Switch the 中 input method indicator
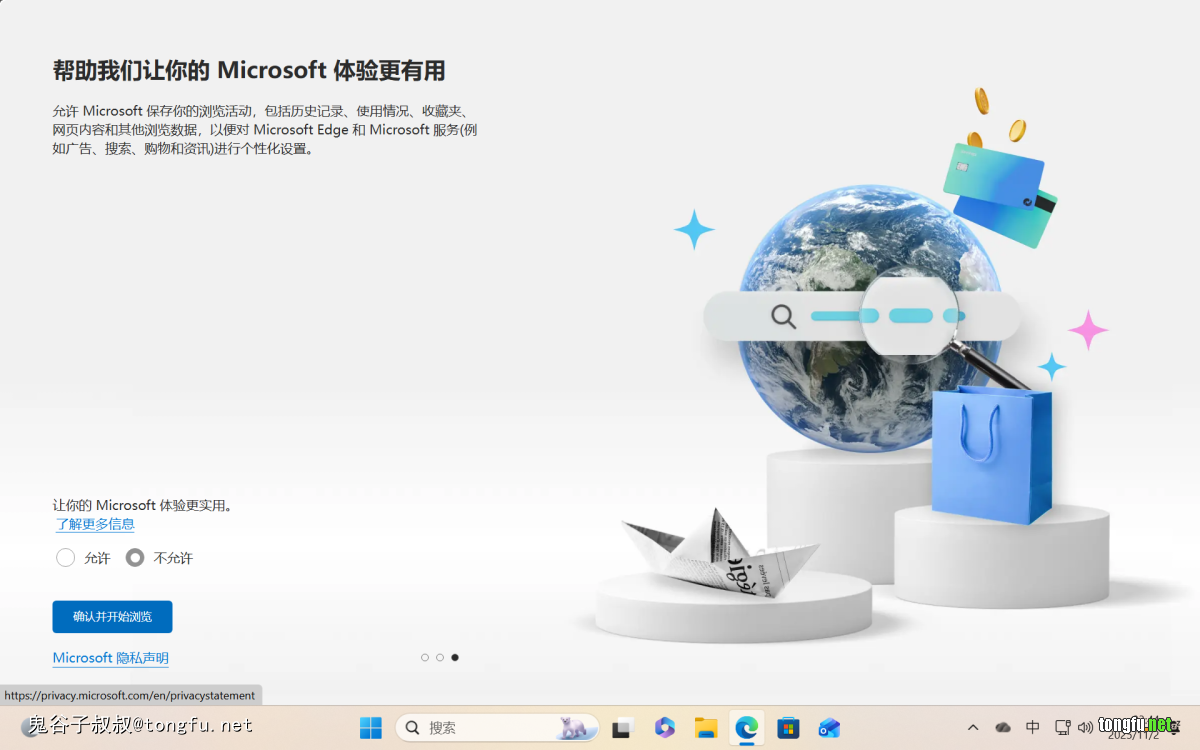Viewport: 1200px width, 750px height. click(1033, 728)
